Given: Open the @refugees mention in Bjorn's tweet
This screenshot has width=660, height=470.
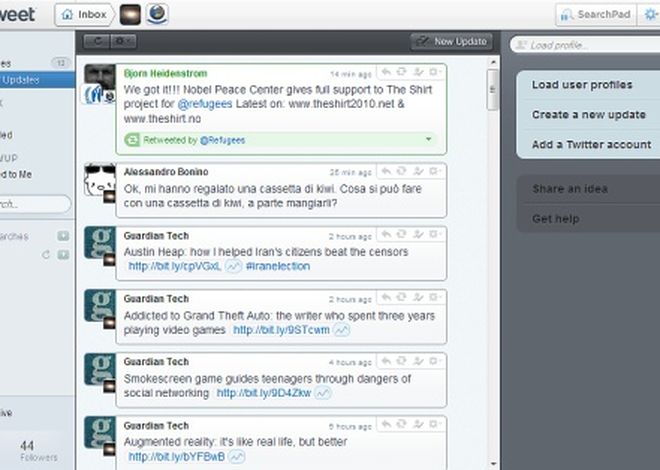Looking at the screenshot, I should point(205,104).
